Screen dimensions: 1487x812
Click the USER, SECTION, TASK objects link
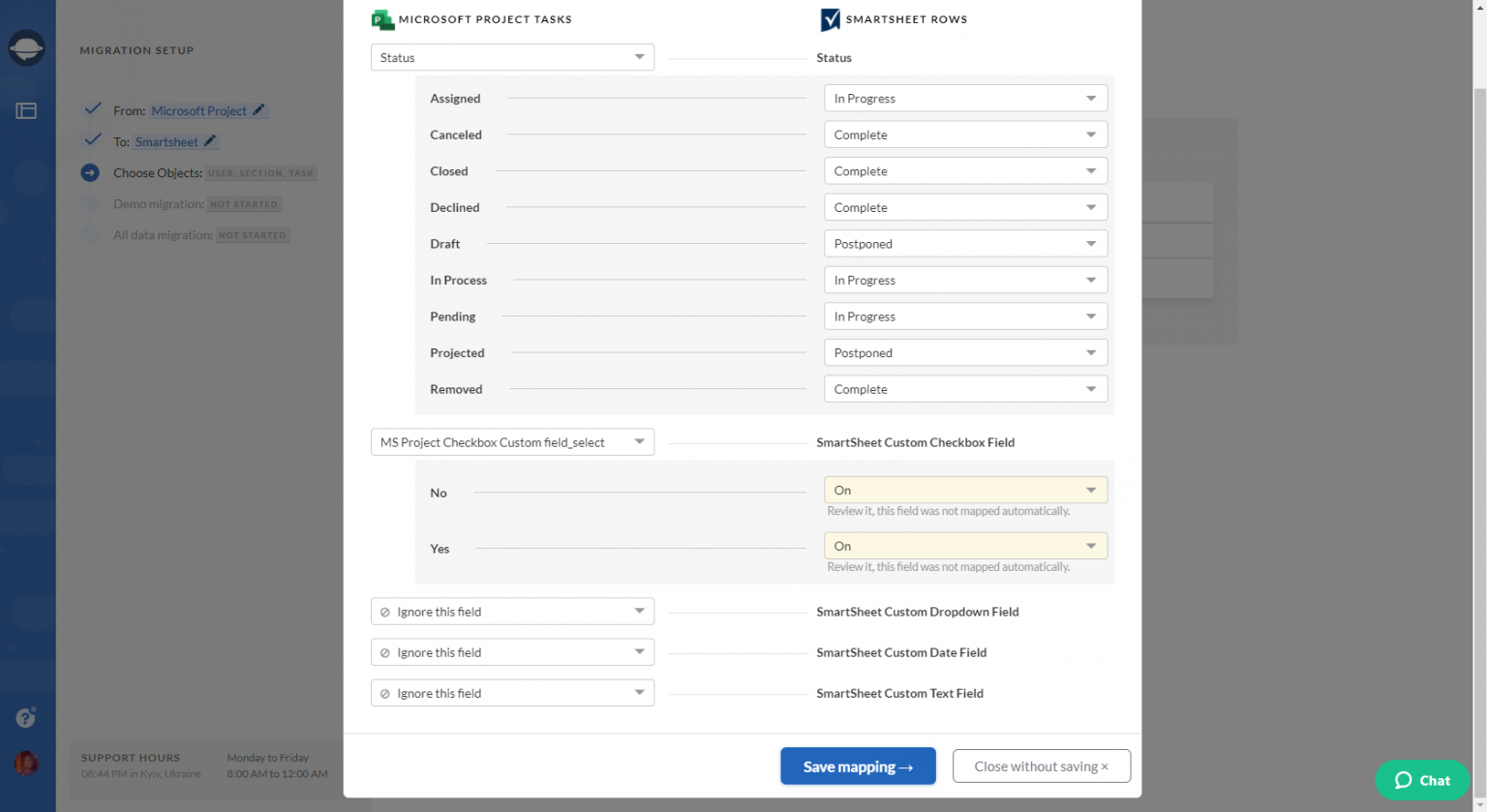(x=260, y=172)
